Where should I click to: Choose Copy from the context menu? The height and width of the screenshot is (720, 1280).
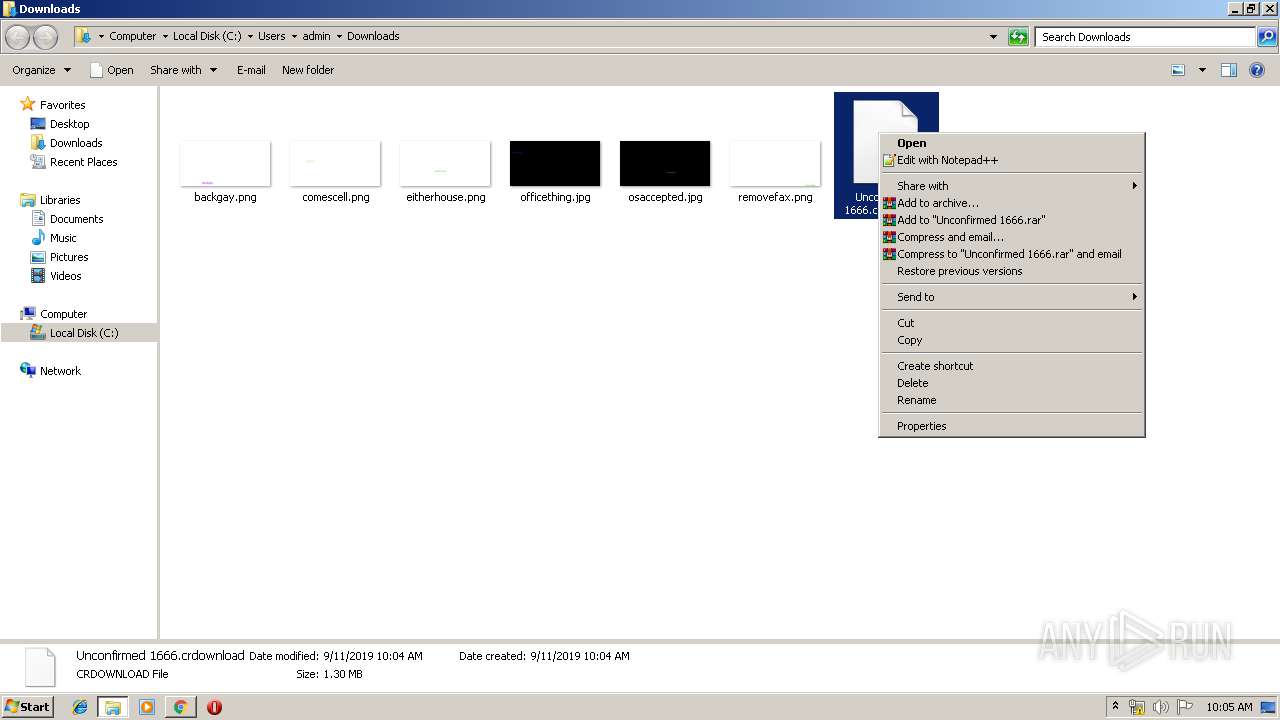pos(1011,340)
